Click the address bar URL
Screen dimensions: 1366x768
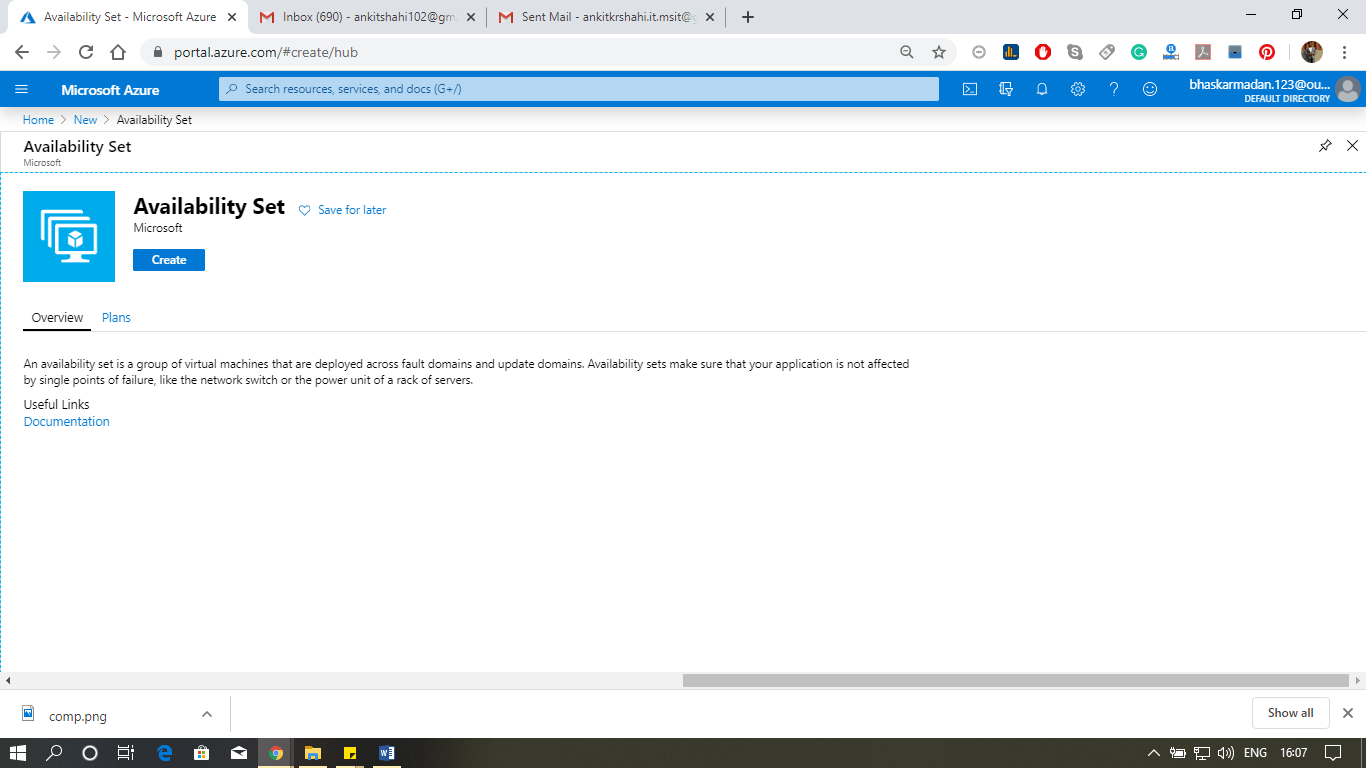[x=266, y=52]
